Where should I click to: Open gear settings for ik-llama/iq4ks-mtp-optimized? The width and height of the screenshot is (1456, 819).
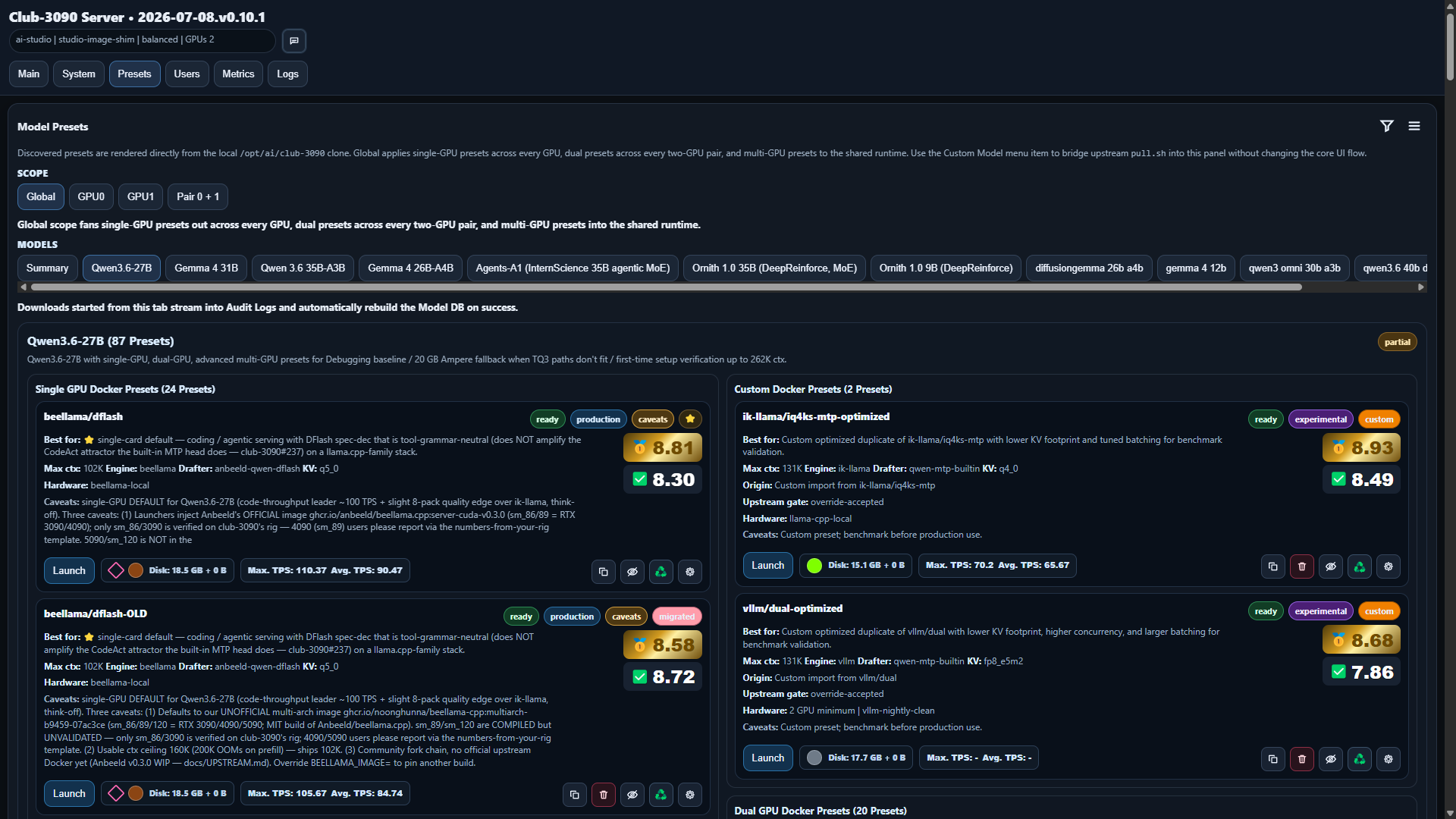pyautogui.click(x=1389, y=566)
